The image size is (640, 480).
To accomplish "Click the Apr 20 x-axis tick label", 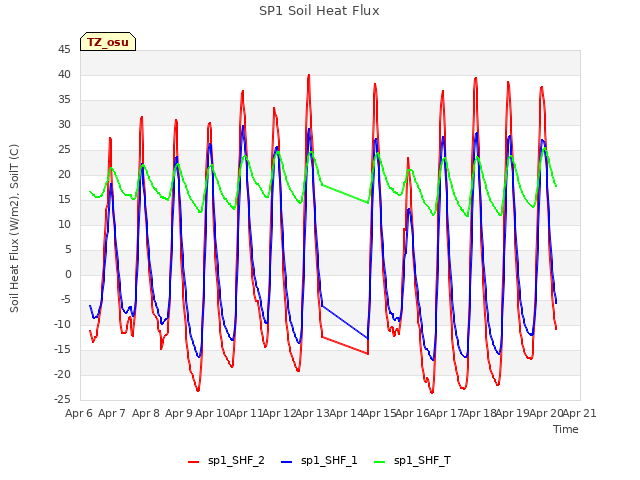I will pyautogui.click(x=546, y=413).
